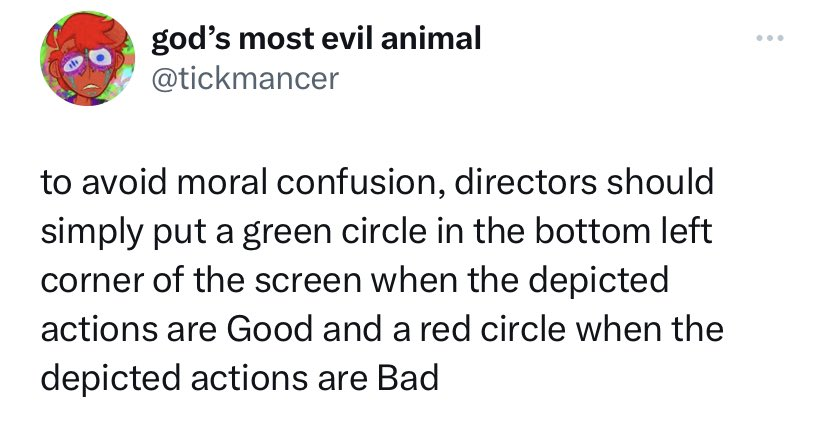Viewport: 828px width, 422px height.
Task: Open the three-dot more options menu
Action: [770, 38]
